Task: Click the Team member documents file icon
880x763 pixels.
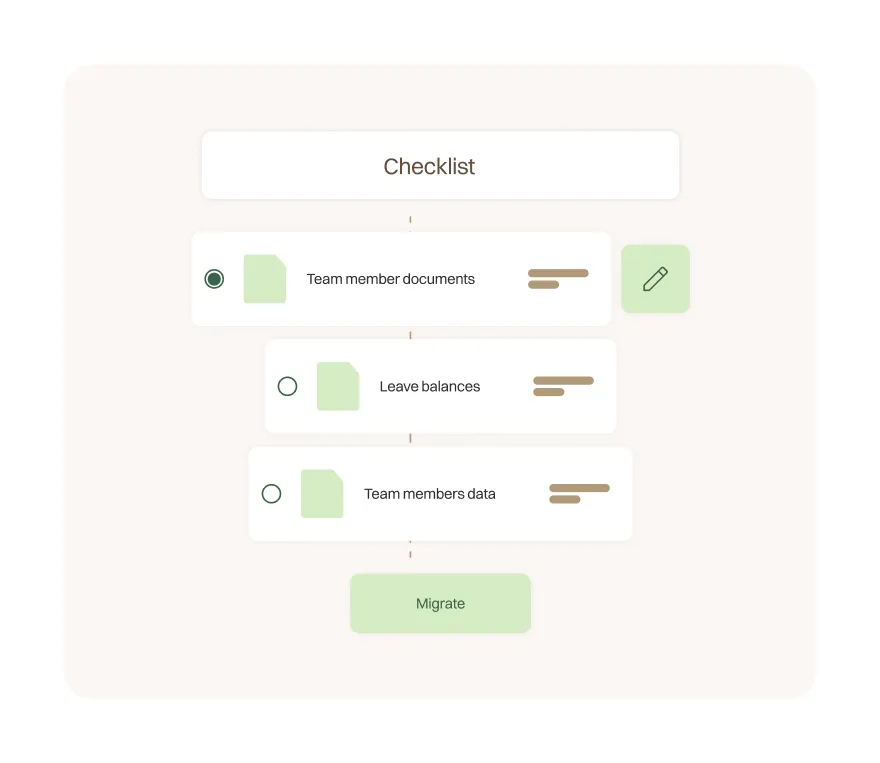Action: tap(265, 279)
